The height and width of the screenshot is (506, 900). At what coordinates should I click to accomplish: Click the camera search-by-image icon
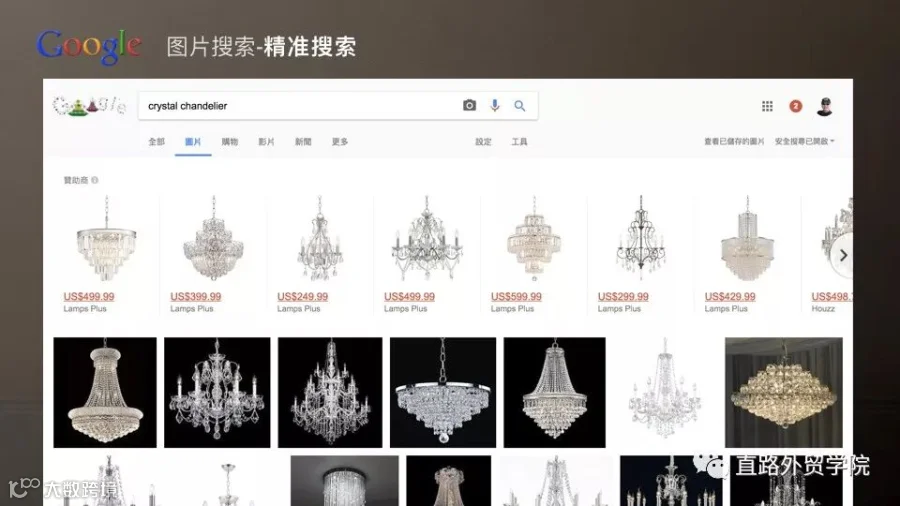click(x=470, y=106)
